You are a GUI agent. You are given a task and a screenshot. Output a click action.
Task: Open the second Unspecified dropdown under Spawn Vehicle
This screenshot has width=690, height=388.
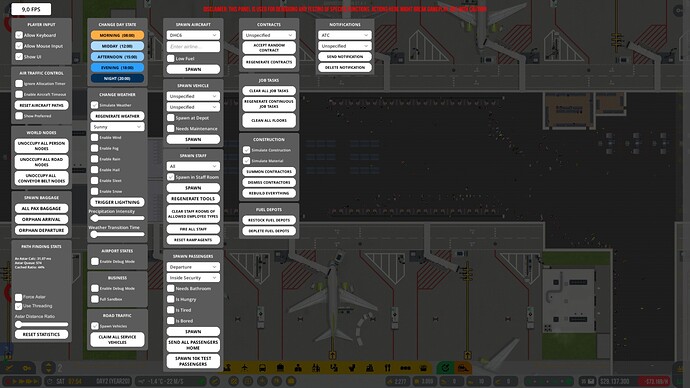[193, 107]
